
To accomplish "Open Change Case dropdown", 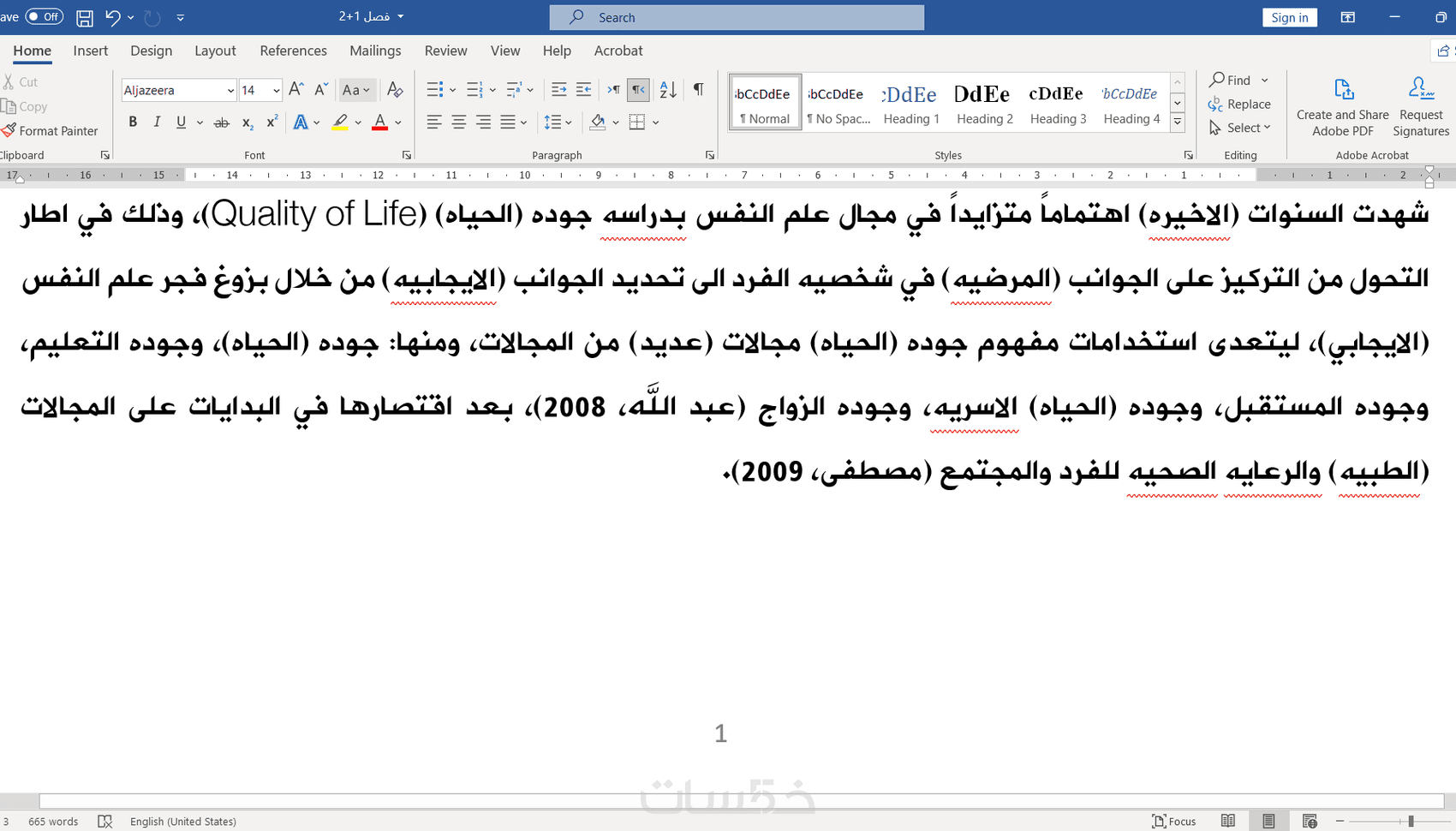I will [356, 90].
